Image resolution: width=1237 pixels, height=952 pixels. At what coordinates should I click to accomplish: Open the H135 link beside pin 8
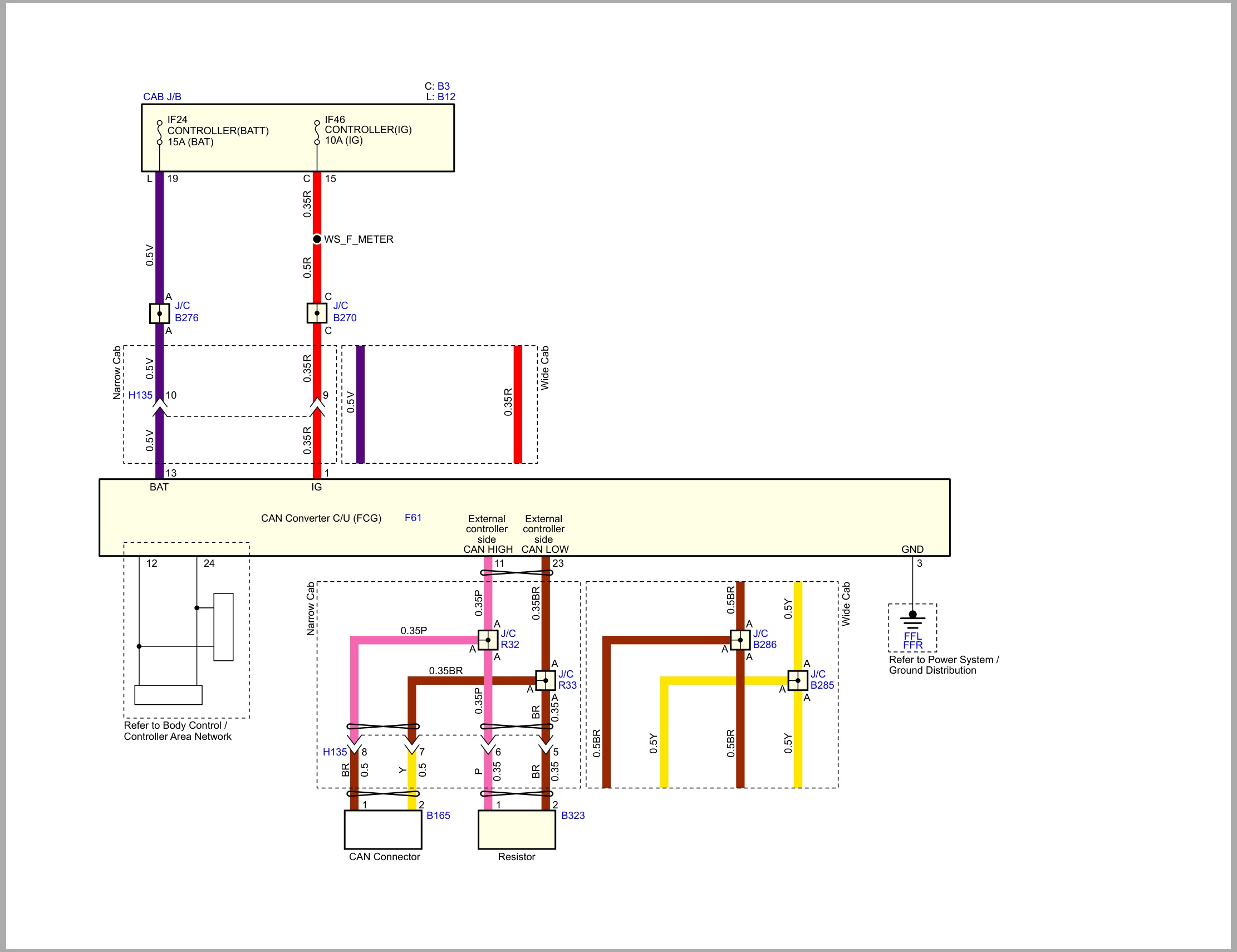[x=335, y=752]
